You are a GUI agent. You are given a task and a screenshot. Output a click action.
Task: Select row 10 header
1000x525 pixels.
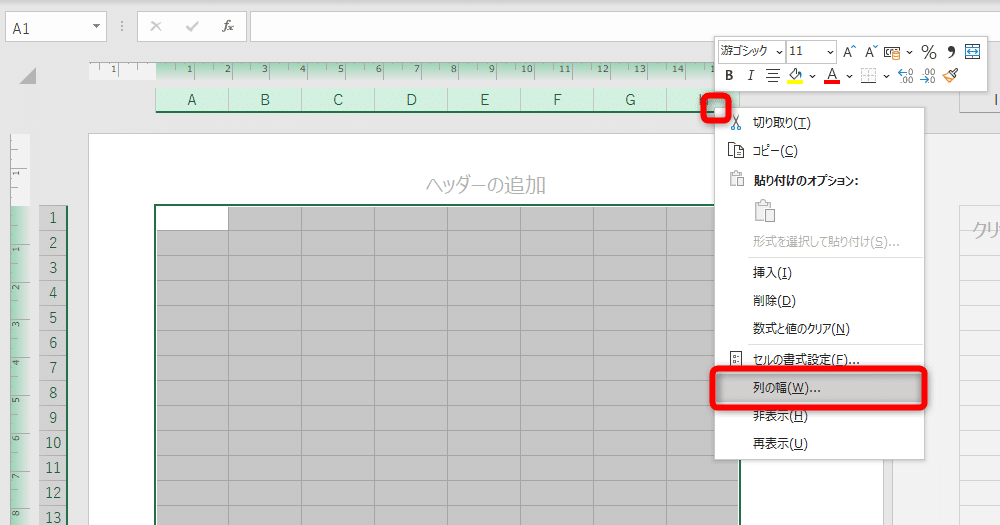[53, 443]
